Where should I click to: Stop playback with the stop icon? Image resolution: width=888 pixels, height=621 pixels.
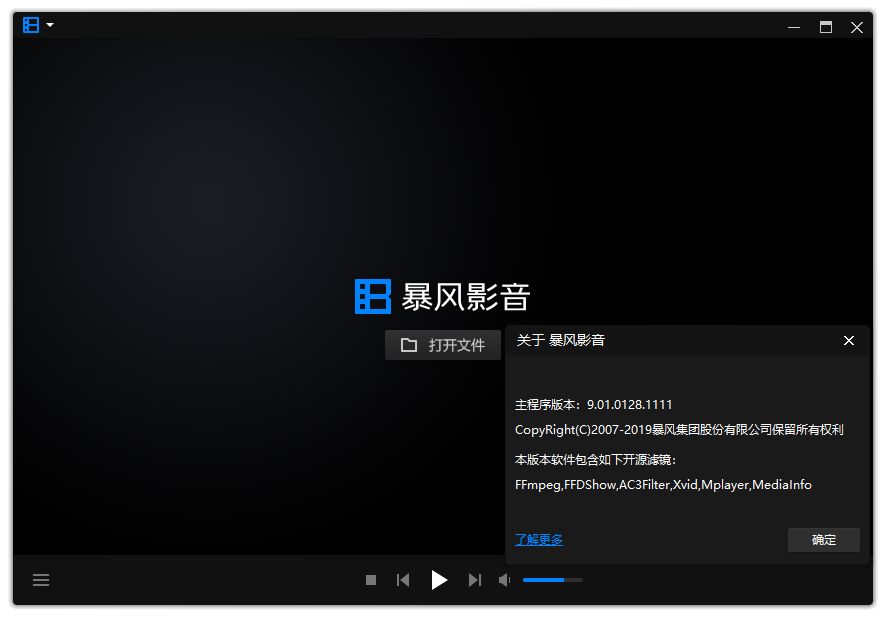[x=371, y=580]
